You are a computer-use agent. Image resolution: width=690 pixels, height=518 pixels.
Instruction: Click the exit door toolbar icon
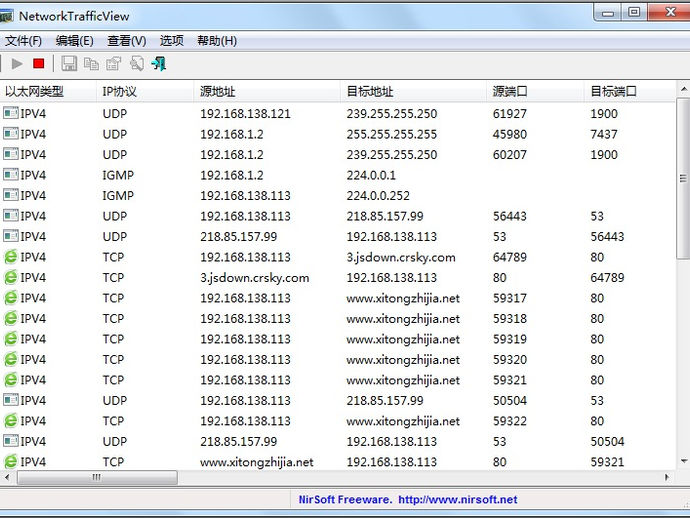pyautogui.click(x=158, y=64)
